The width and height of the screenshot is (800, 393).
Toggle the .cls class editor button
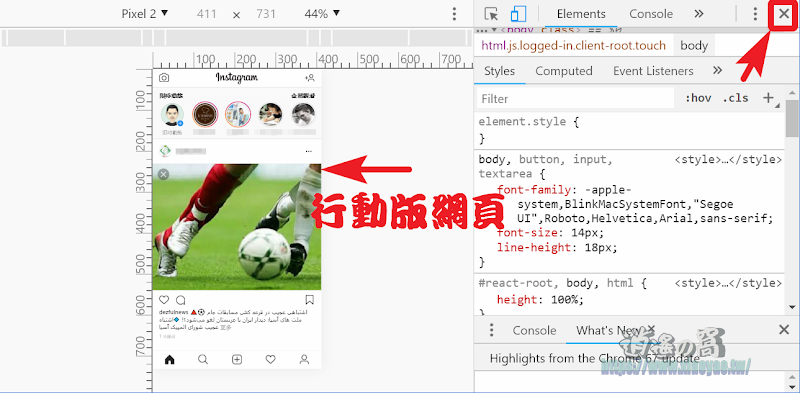pyautogui.click(x=735, y=98)
